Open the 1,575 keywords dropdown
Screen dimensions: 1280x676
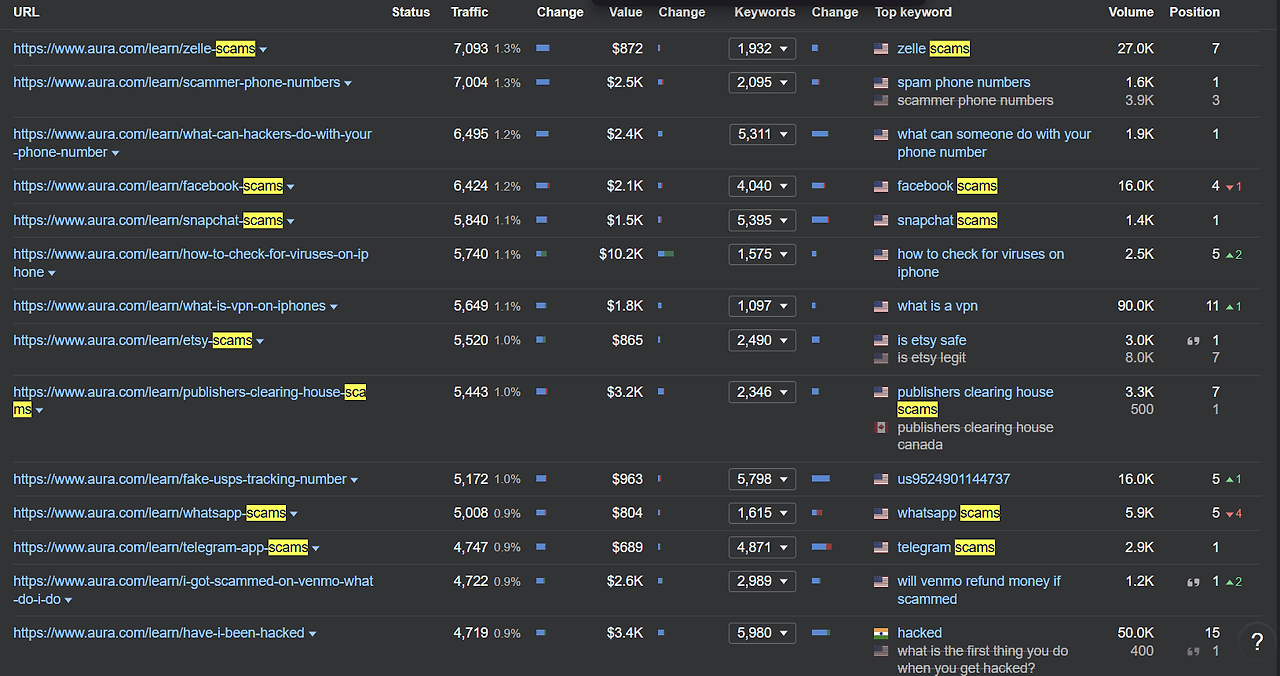[762, 254]
